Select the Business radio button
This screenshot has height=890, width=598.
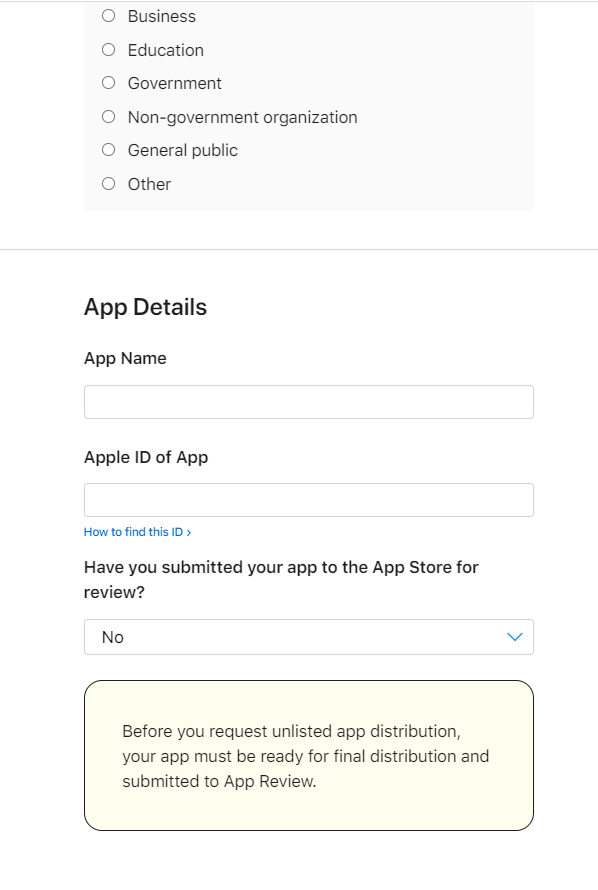coord(108,16)
